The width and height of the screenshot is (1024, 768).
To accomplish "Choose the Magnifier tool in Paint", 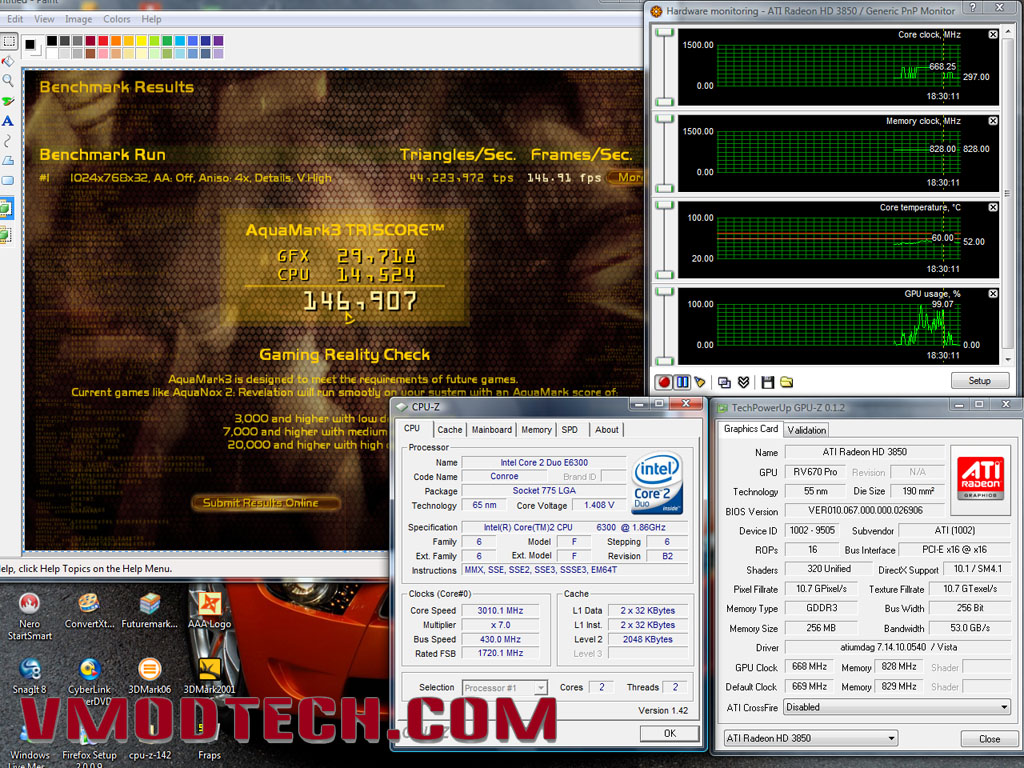I will tap(8, 81).
